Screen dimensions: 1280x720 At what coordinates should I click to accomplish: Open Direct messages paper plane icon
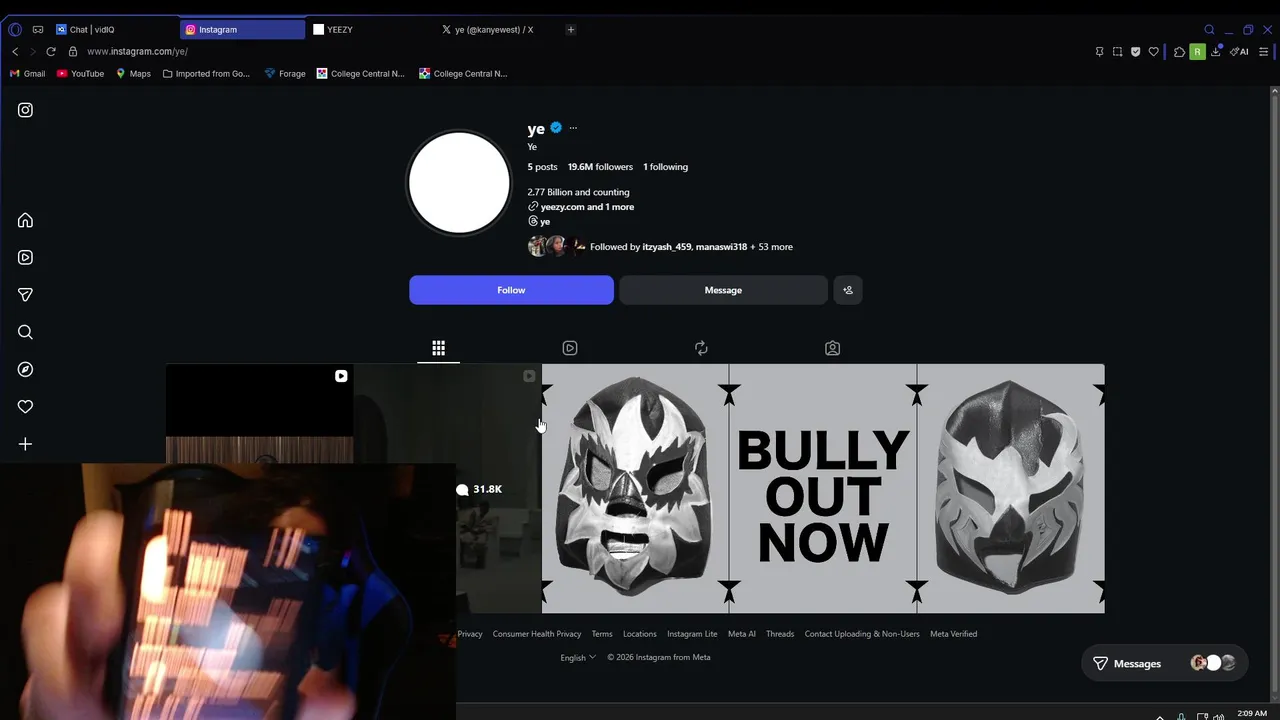(x=25, y=295)
